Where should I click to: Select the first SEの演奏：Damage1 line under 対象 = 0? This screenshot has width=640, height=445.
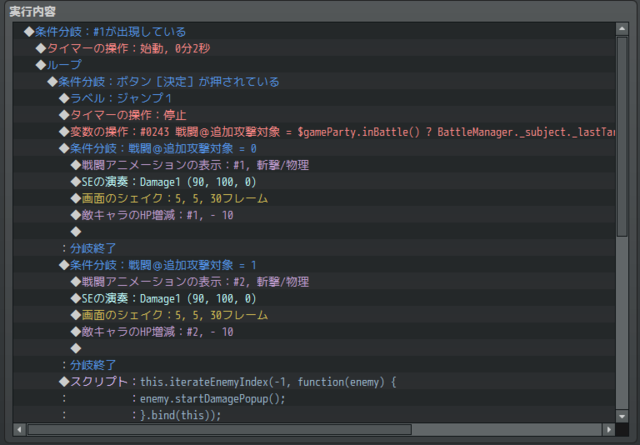coord(314,182)
